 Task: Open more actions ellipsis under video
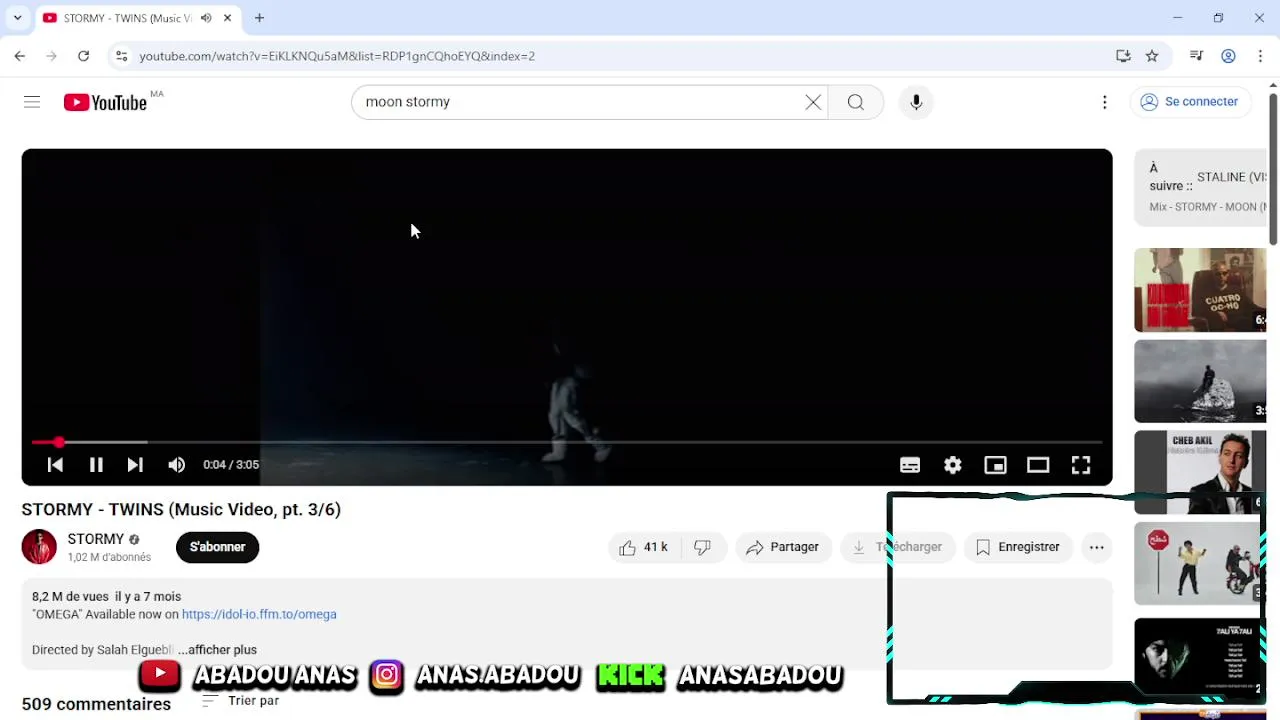click(1097, 547)
